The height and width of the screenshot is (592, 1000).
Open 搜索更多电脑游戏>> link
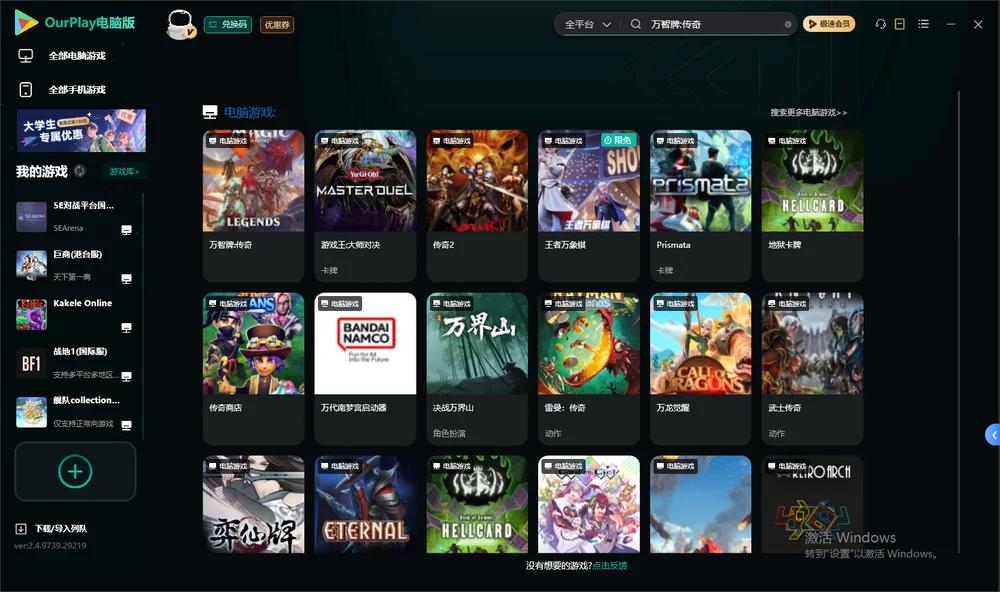click(809, 112)
